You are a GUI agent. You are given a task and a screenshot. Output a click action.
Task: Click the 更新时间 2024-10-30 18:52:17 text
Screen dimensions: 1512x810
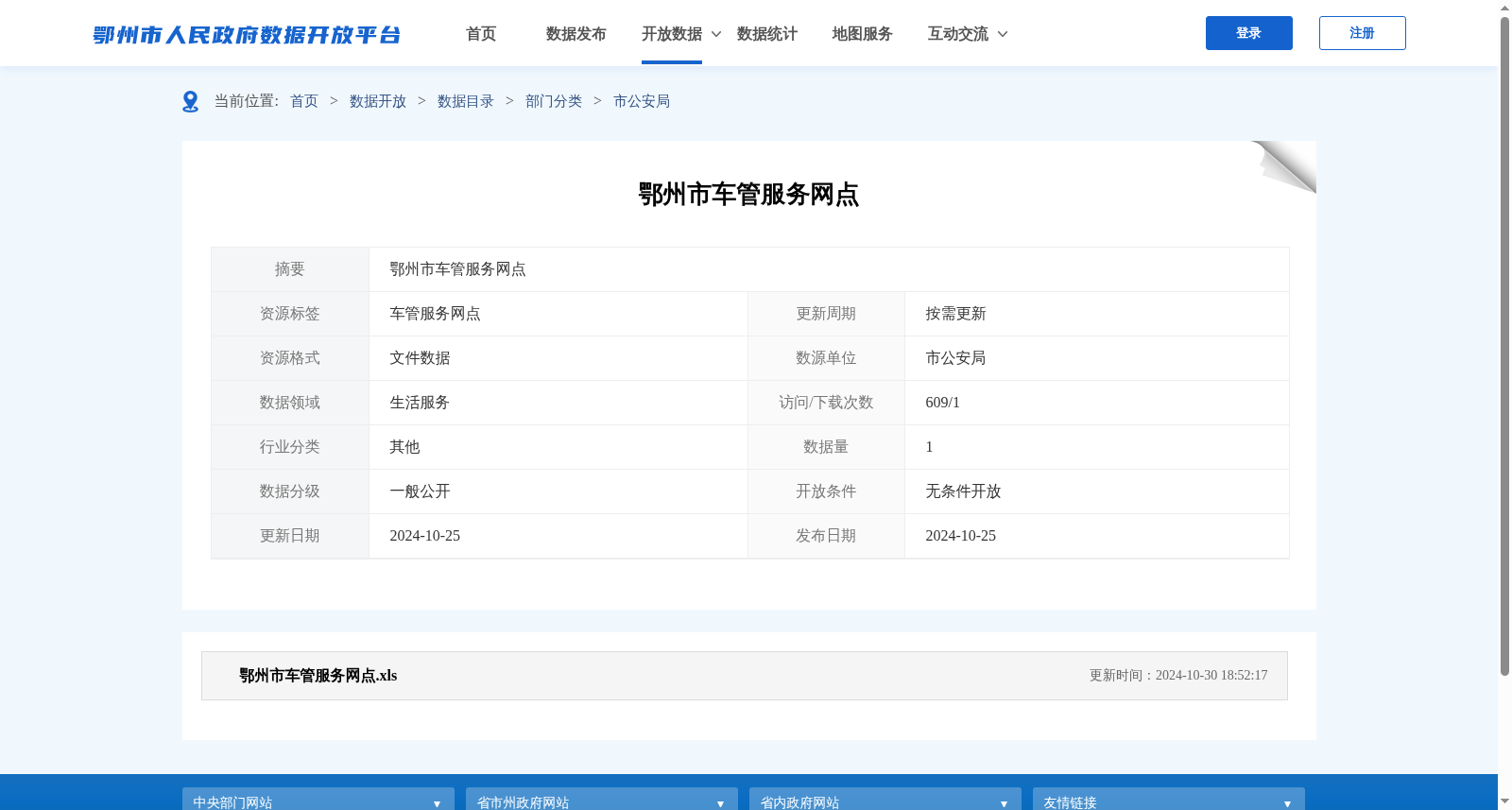[1178, 676]
